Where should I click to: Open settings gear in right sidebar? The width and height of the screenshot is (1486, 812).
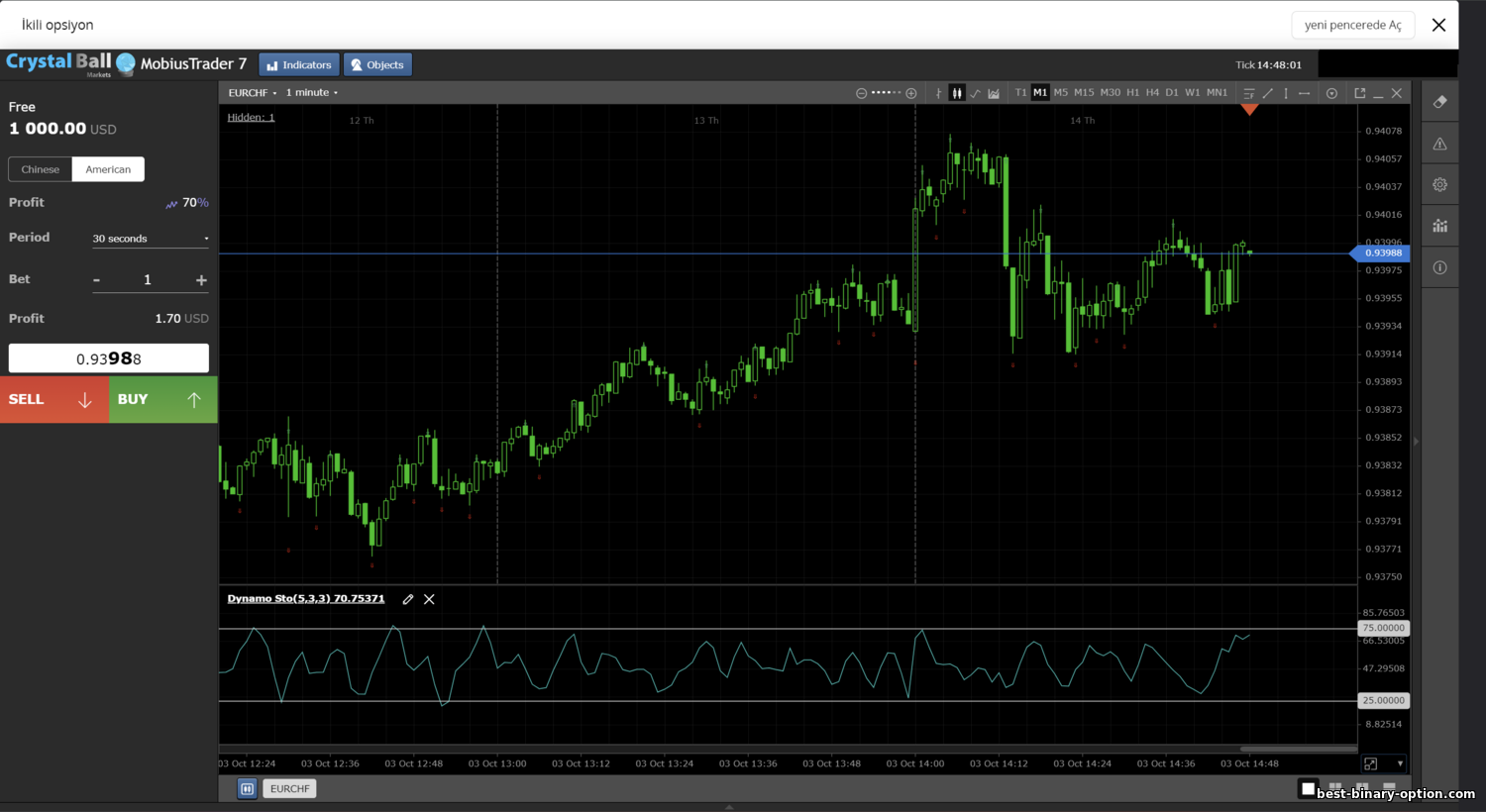[1440, 184]
